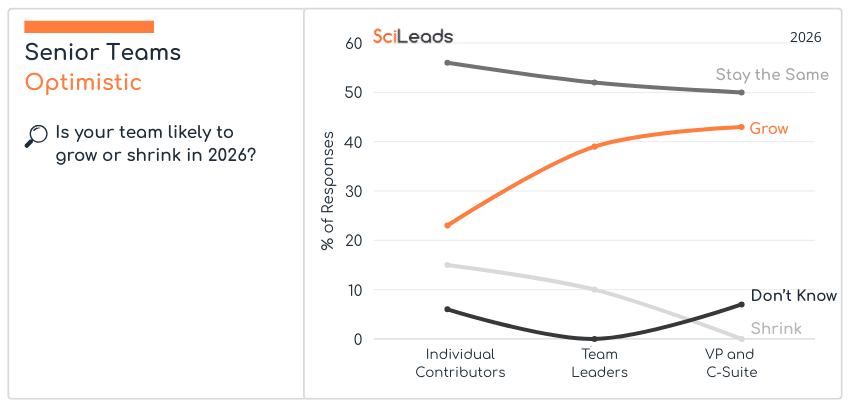Select the orange "Optimistic" subtitle
The image size is (850, 417).
tap(84, 82)
